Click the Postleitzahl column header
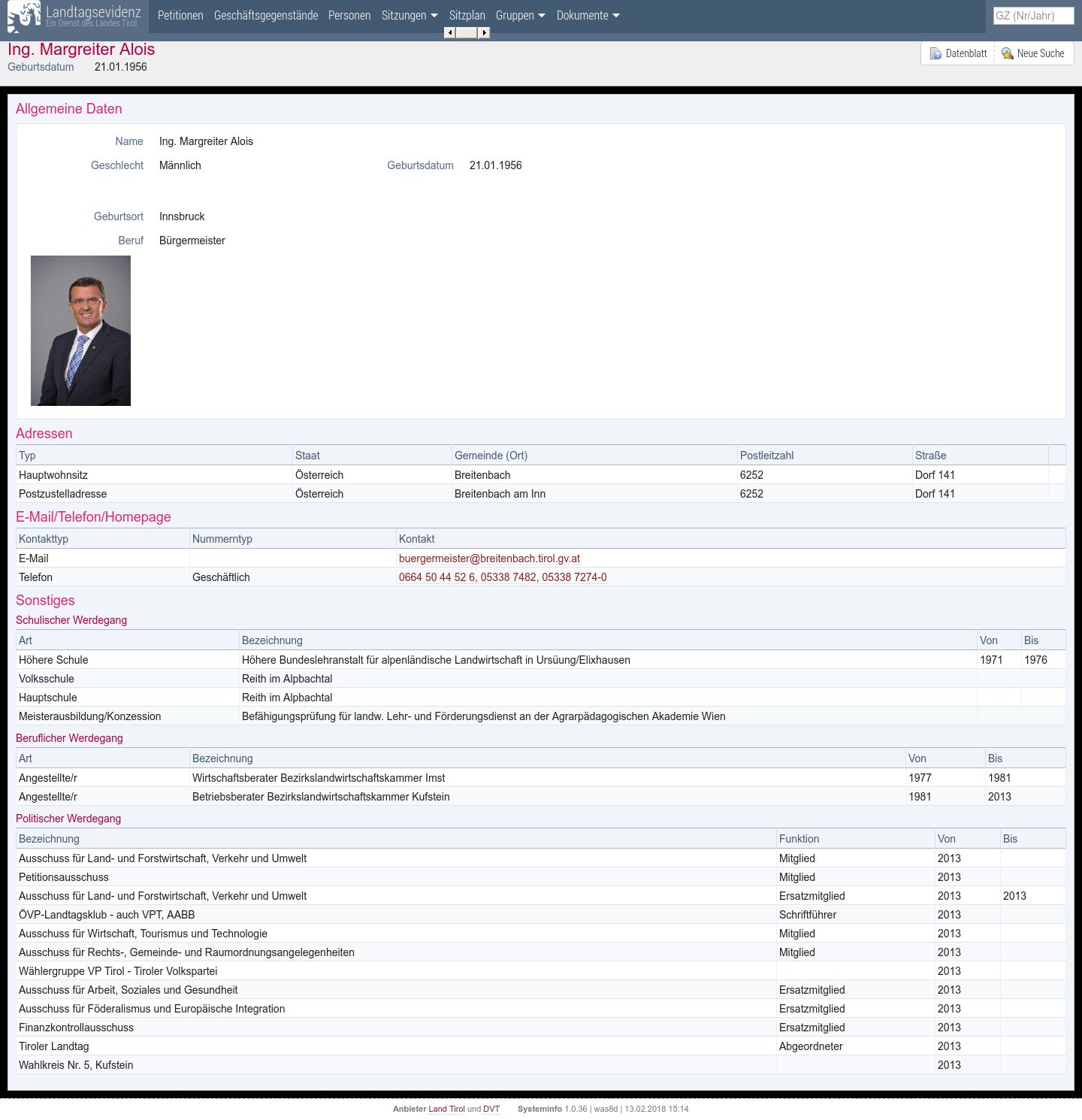Viewport: 1082px width, 1120px height. 824,456
